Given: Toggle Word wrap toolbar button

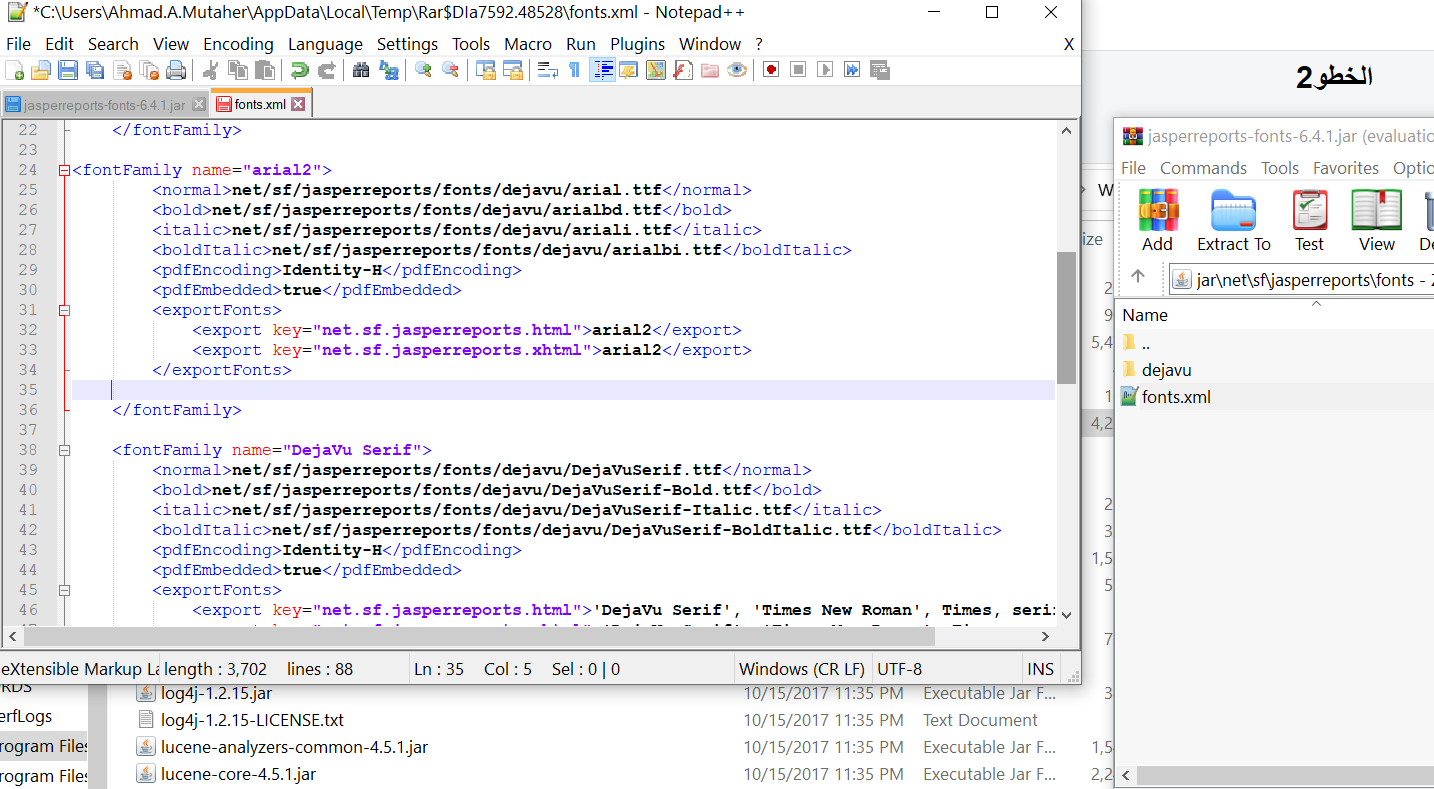Looking at the screenshot, I should coord(547,70).
